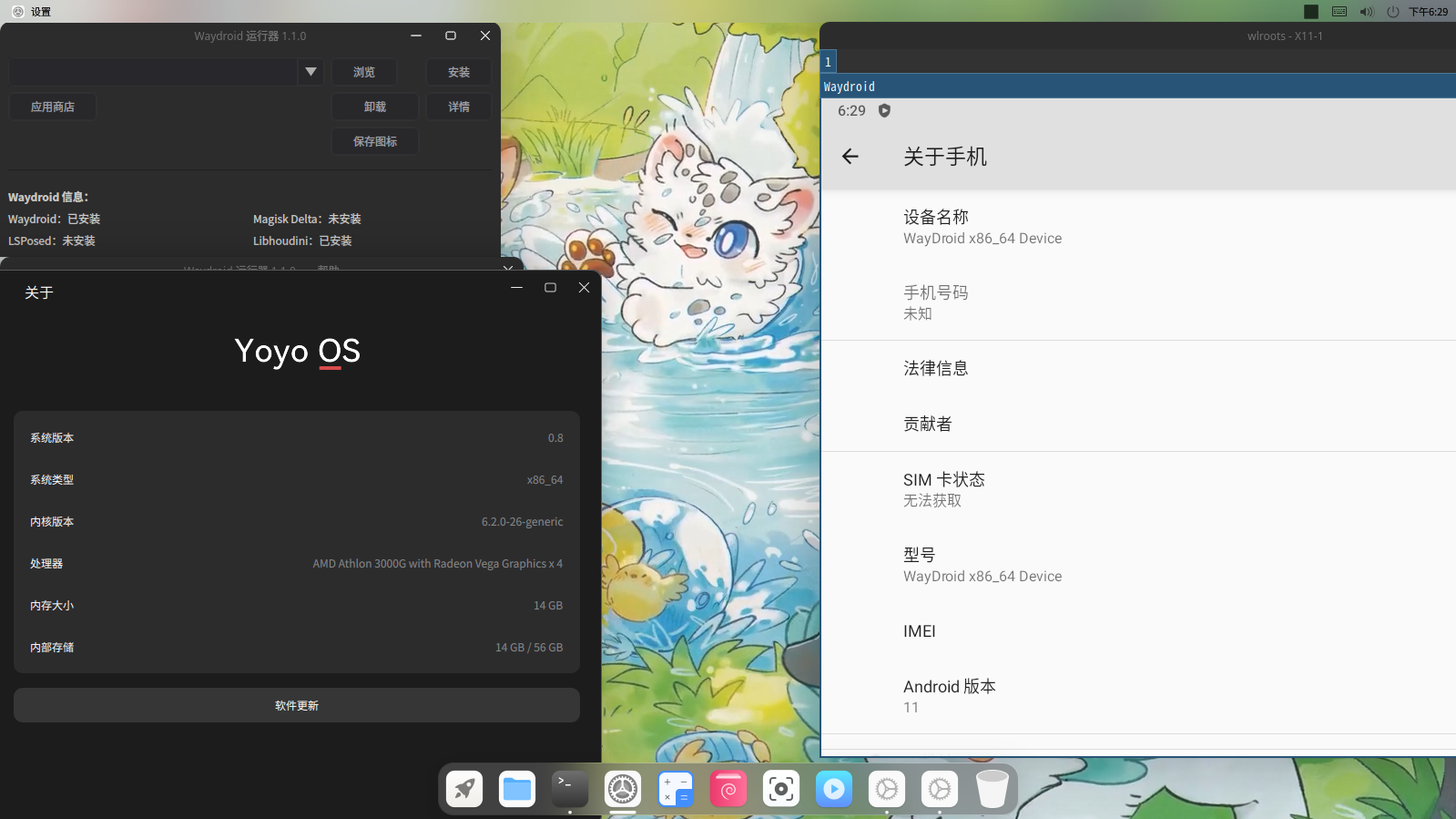Click the 设置 app icon in top-left panel
This screenshot has height=819, width=1456.
tap(18, 12)
